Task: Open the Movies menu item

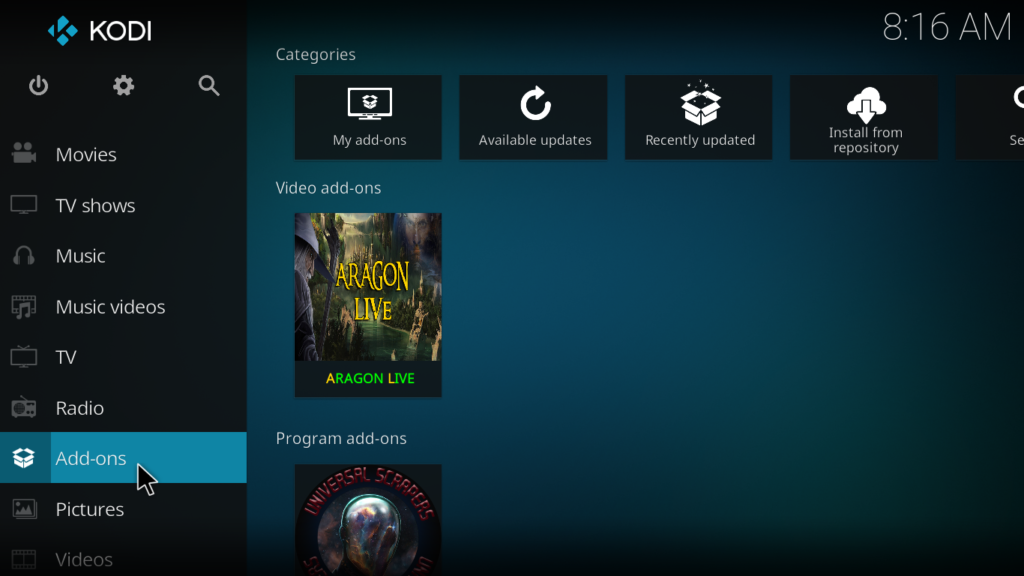Action: [123, 154]
